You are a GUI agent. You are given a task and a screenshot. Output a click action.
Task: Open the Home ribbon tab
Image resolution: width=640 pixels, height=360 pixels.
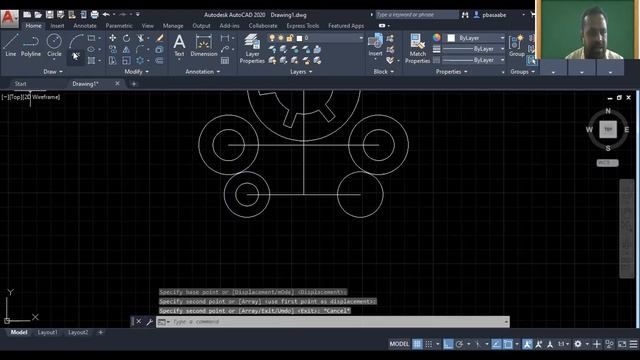pyautogui.click(x=33, y=26)
